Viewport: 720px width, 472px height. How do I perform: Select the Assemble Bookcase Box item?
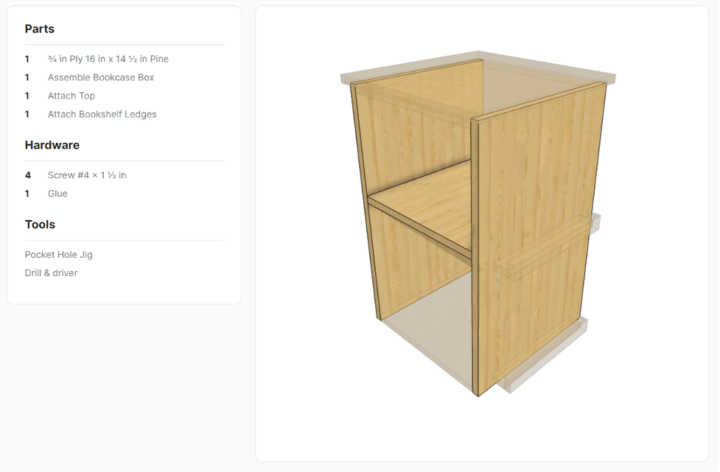click(x=101, y=77)
